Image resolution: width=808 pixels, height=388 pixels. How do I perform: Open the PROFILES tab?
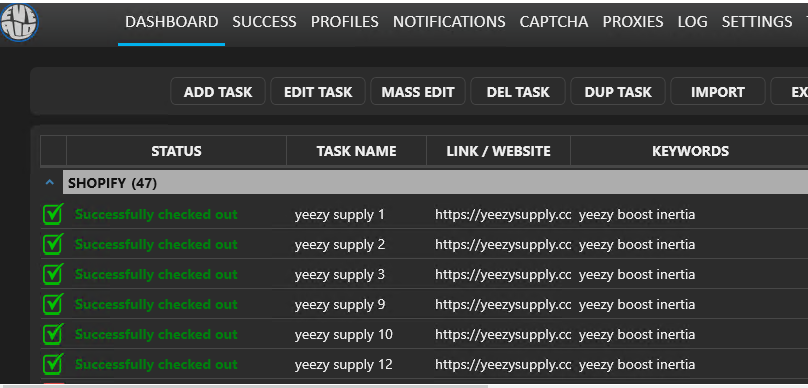click(x=345, y=22)
